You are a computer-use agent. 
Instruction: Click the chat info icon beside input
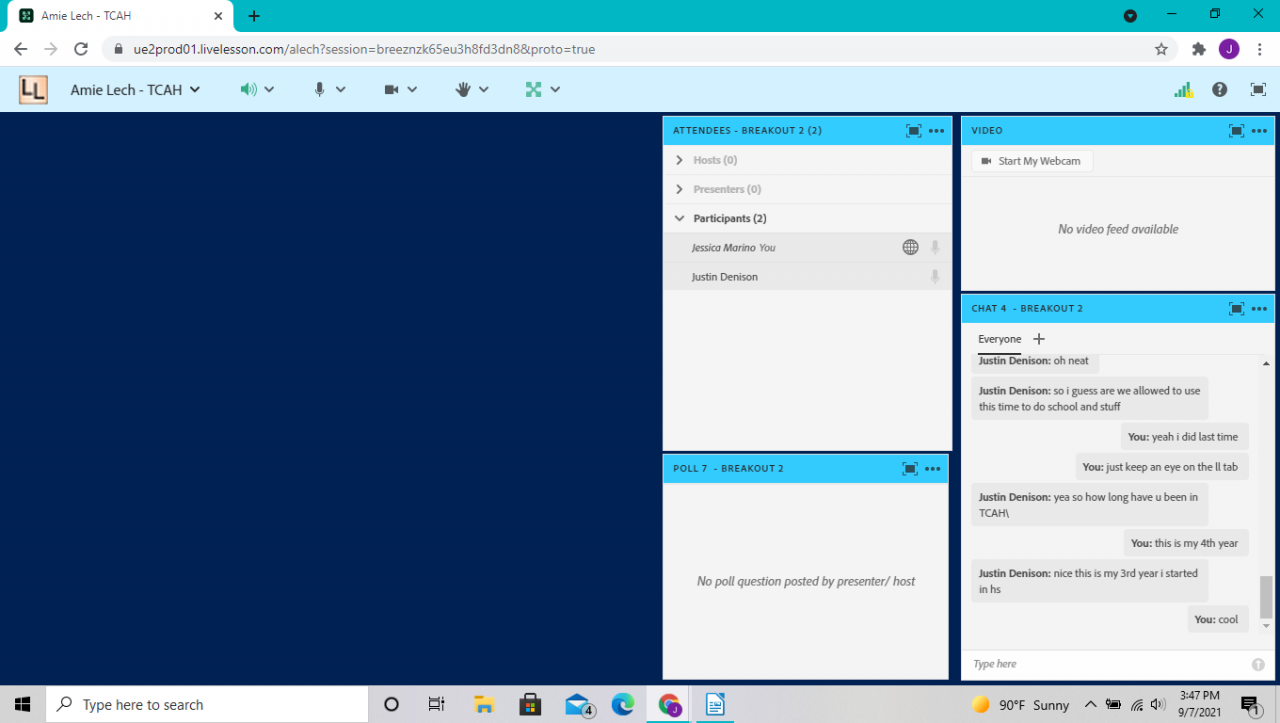click(x=1258, y=664)
